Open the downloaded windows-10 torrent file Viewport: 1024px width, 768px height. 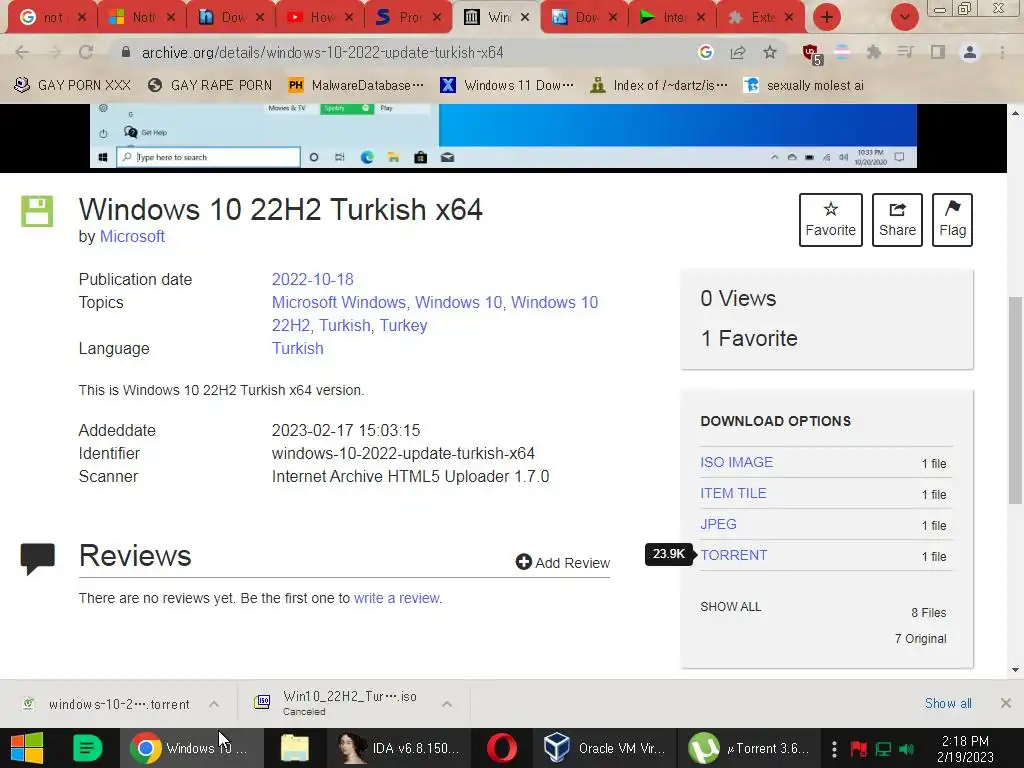coord(106,704)
